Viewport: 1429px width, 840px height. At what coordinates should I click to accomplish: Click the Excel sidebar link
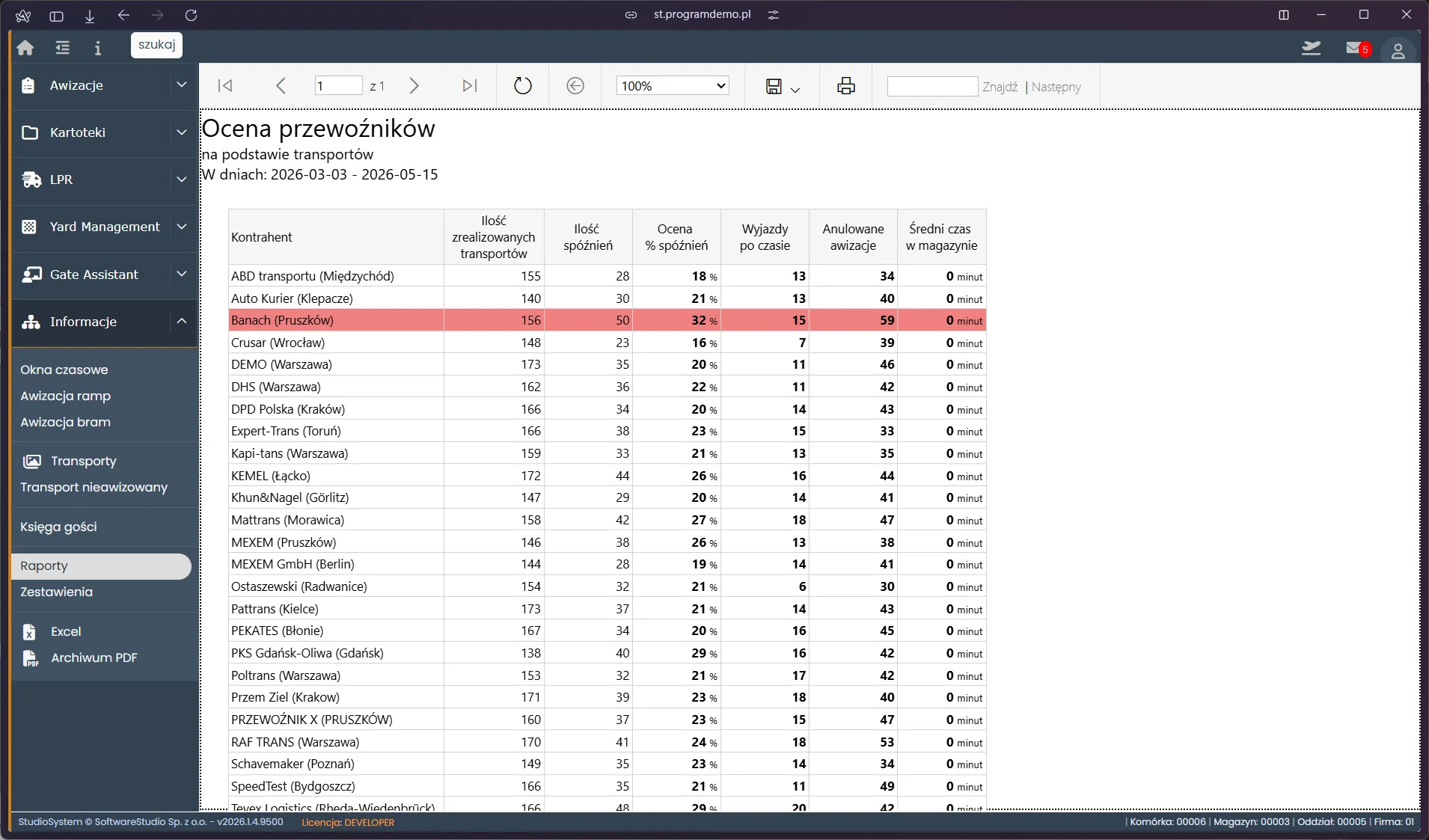(66, 631)
